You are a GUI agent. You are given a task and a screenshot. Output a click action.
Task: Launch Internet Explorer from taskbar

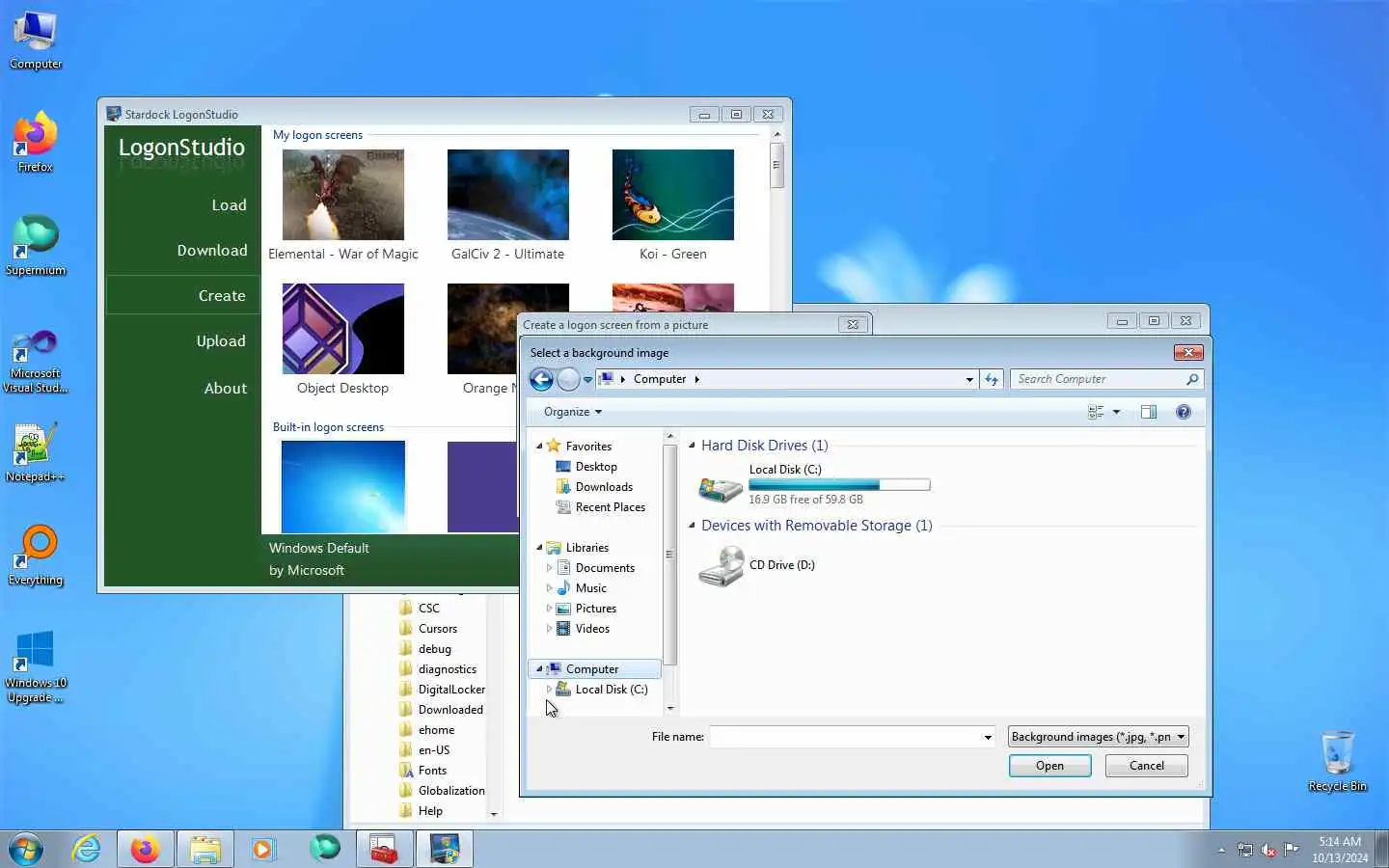point(87,849)
